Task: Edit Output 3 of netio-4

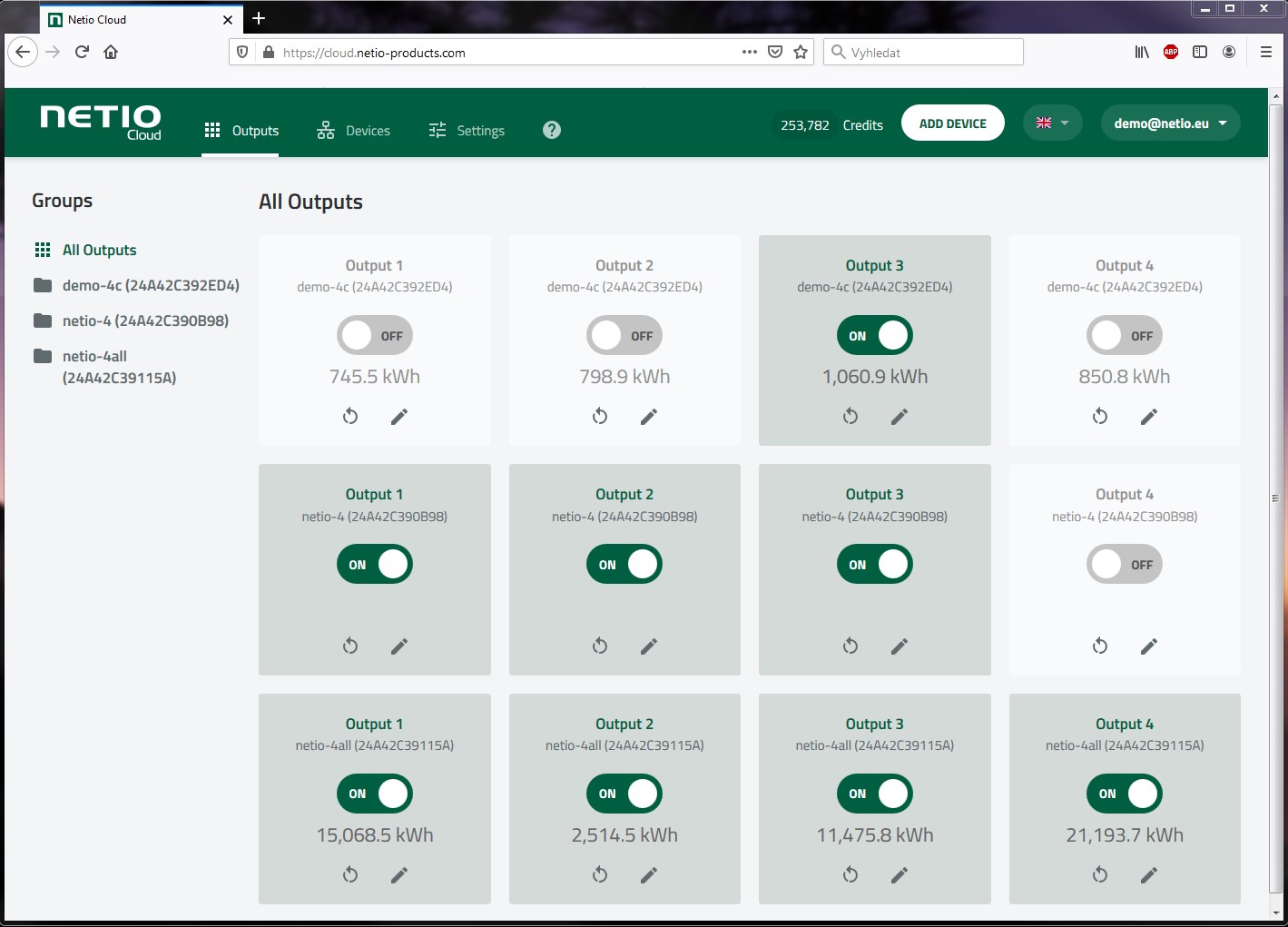Action: pyautogui.click(x=900, y=646)
